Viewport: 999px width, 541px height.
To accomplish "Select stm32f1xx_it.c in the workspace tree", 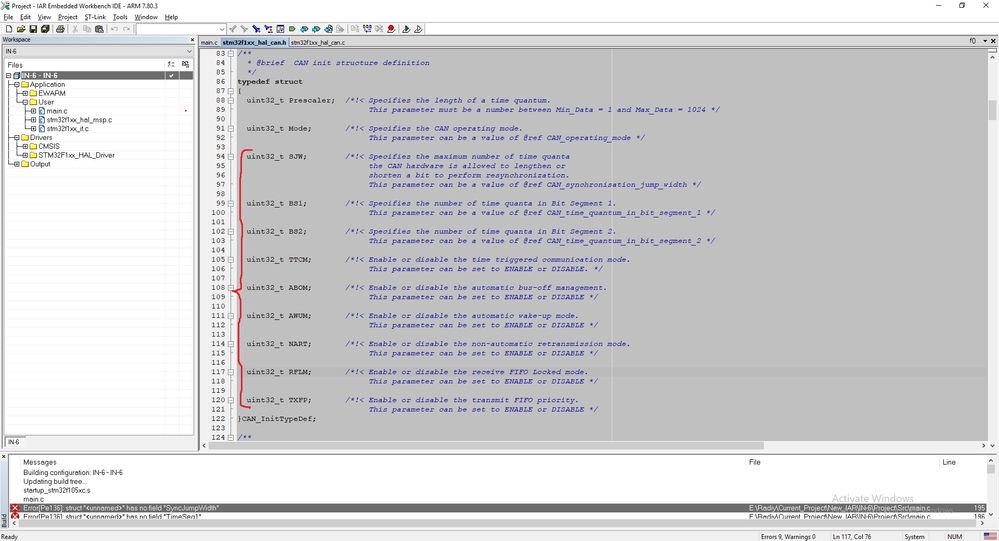I will click(x=68, y=129).
